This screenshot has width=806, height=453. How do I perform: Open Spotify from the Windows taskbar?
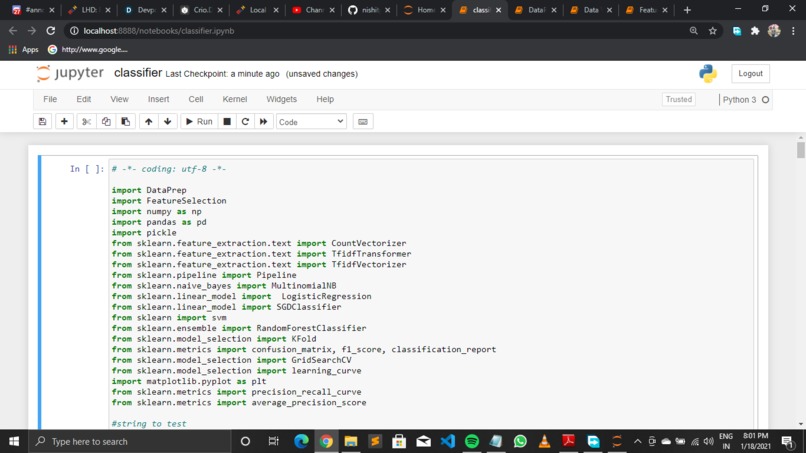[x=471, y=441]
